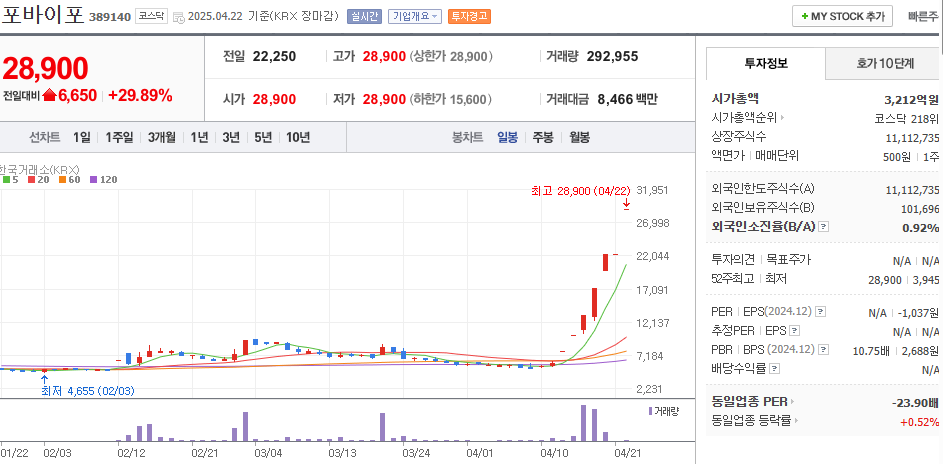Click the 코스닥 market badge
Screen dimensions: 943x464
click(151, 16)
